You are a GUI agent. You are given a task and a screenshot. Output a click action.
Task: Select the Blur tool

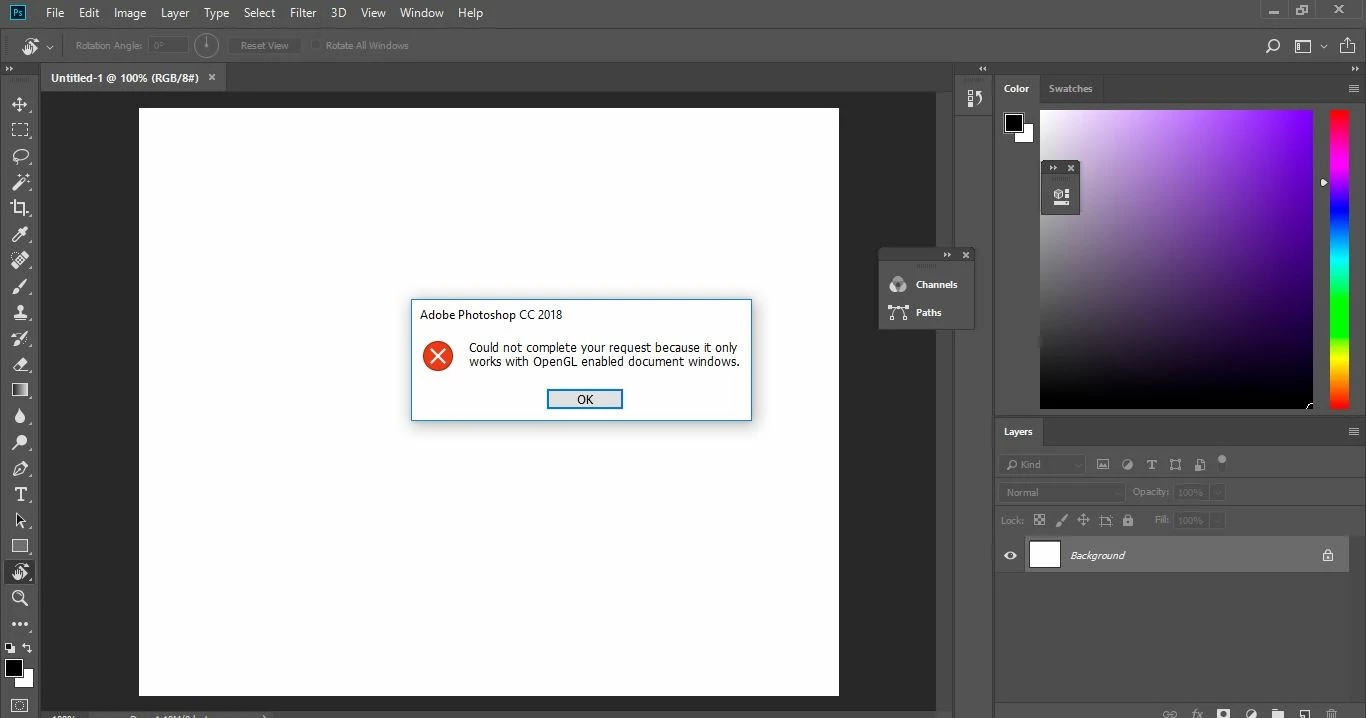[20, 416]
